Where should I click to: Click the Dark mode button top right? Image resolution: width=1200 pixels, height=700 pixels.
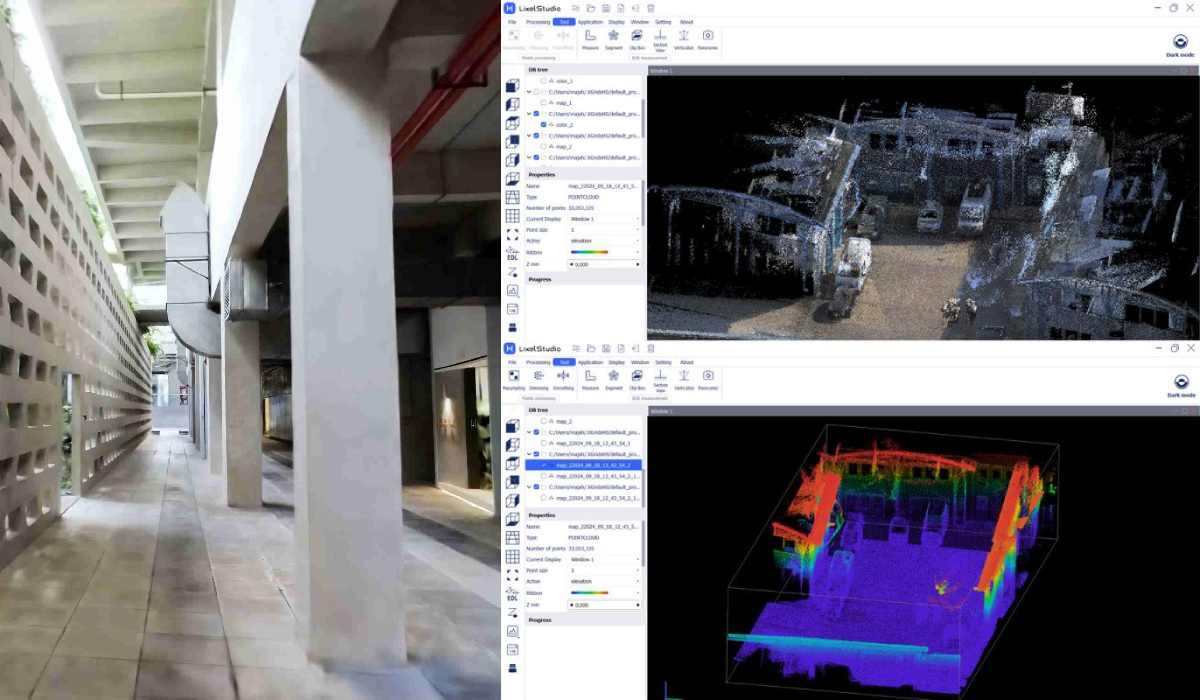tap(1178, 42)
